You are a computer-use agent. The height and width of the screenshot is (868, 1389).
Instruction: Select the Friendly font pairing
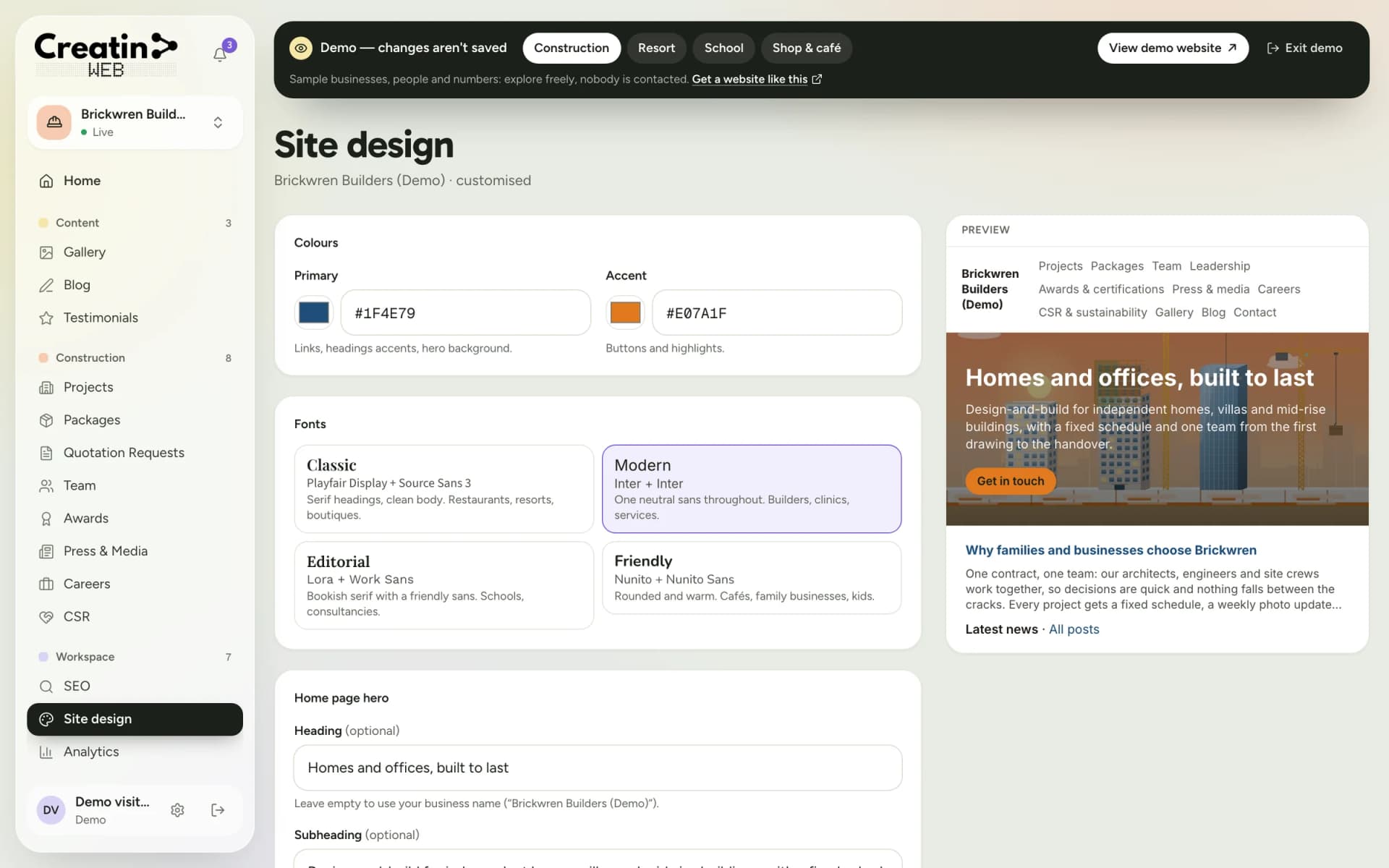click(x=752, y=578)
